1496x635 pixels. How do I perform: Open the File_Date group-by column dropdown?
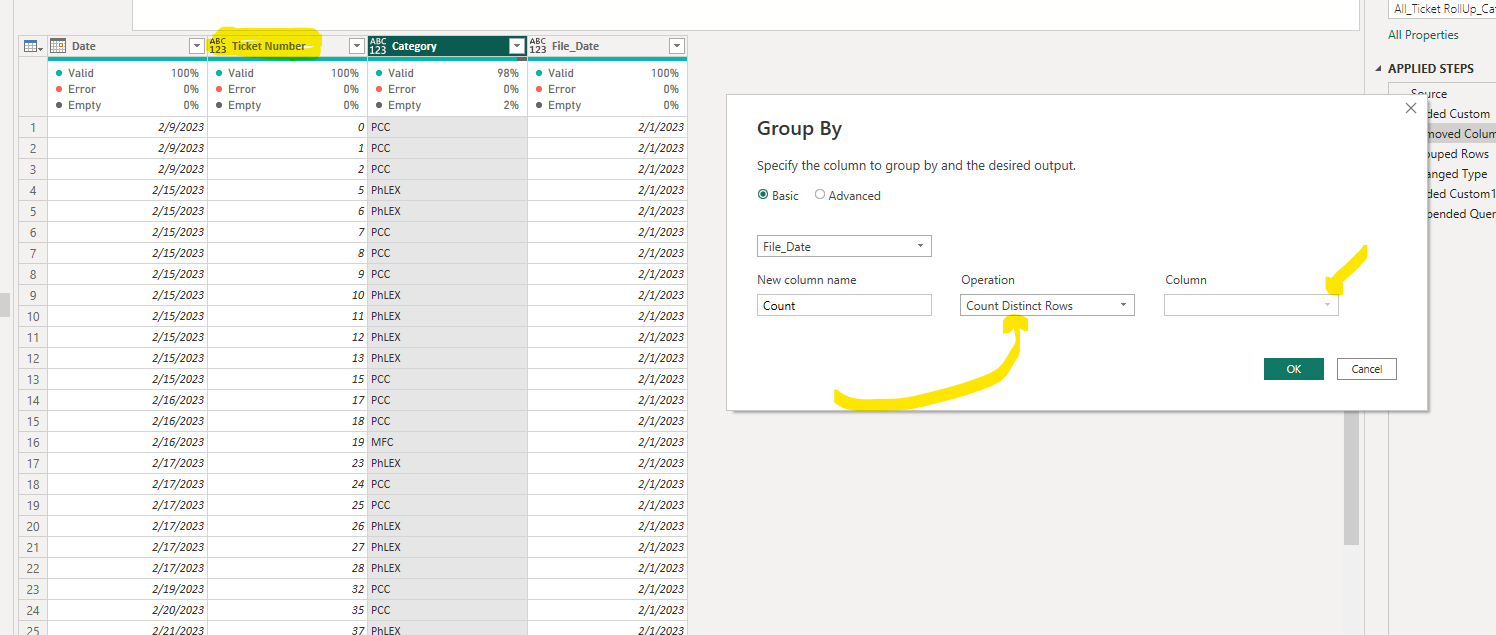[844, 246]
